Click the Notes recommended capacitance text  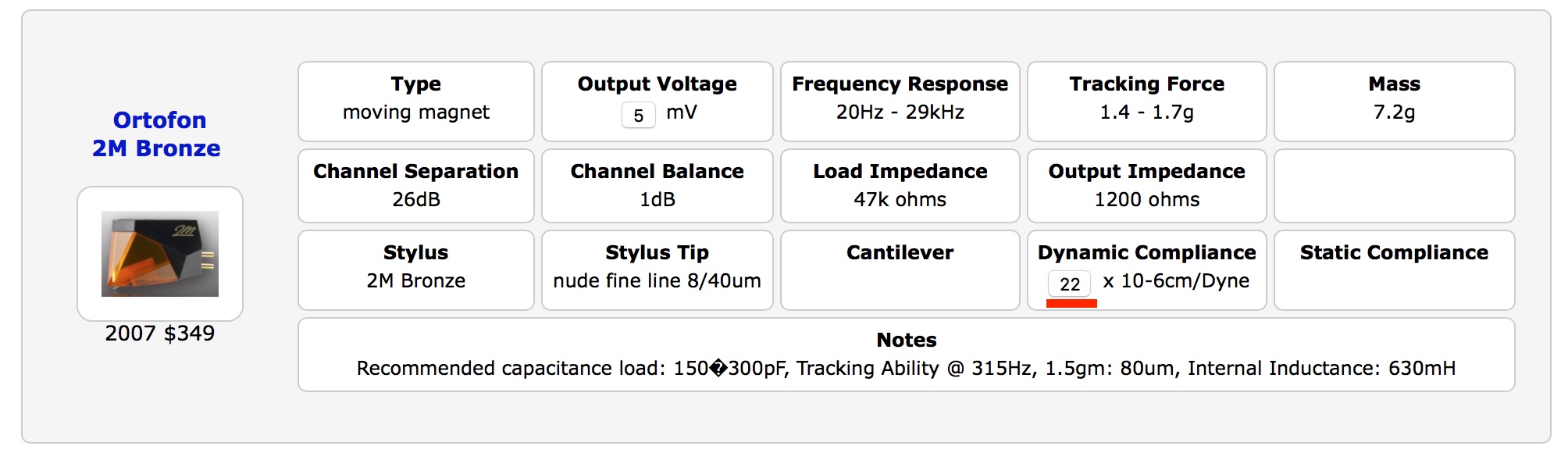tap(906, 368)
